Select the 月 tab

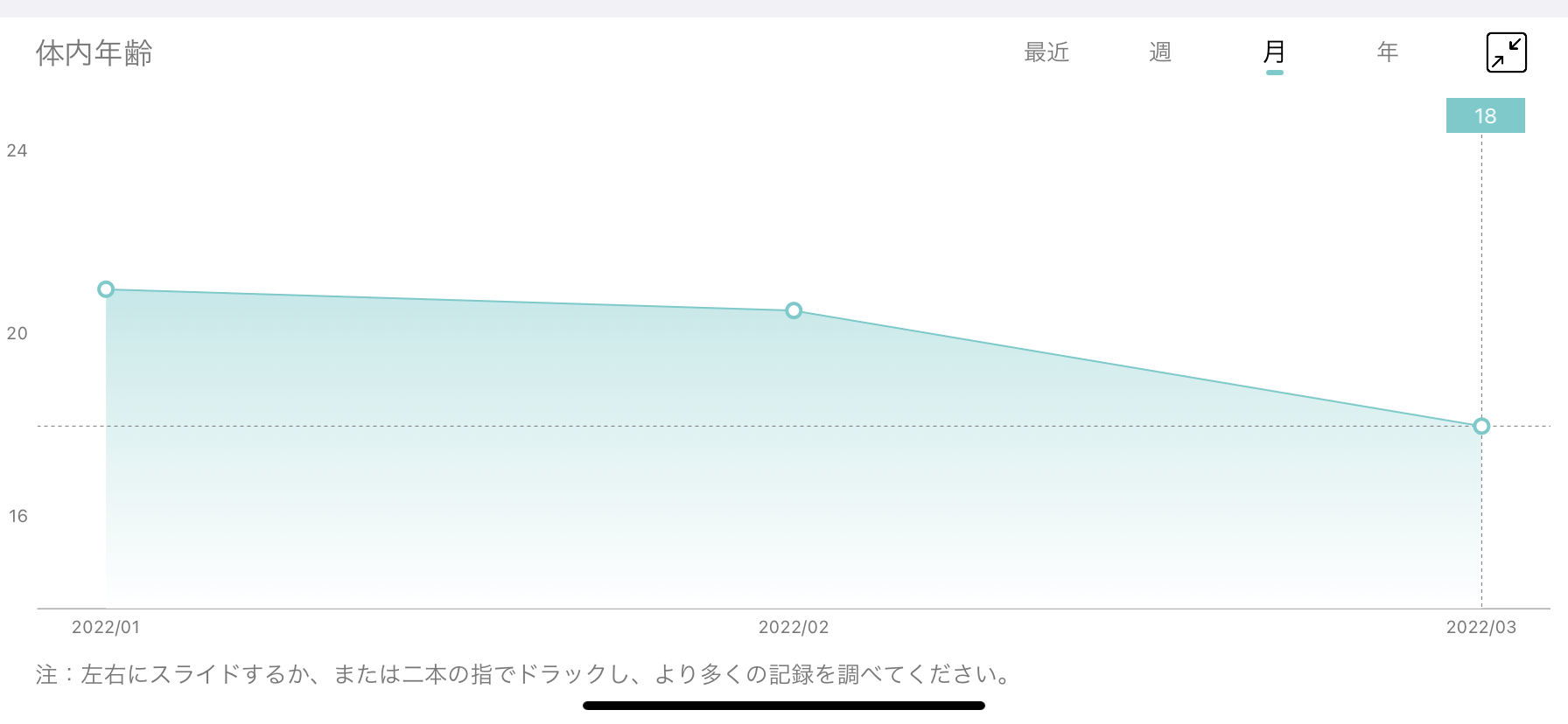click(x=1274, y=52)
